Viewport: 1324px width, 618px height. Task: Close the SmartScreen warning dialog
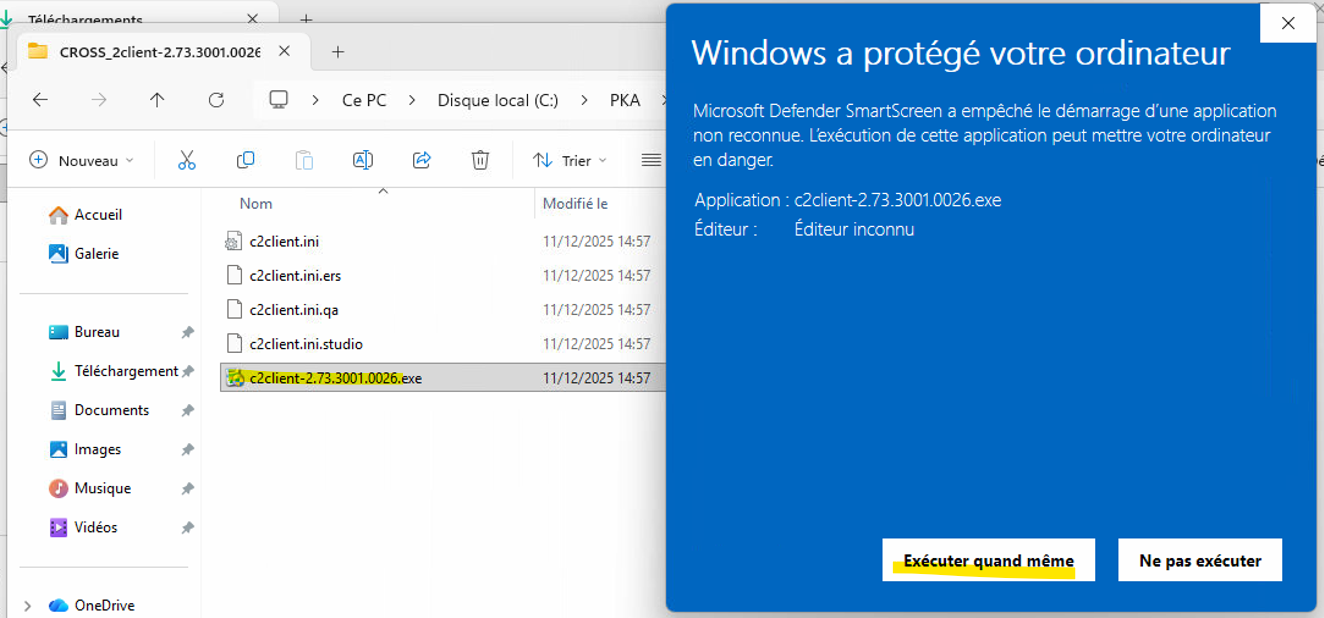pyautogui.click(x=1288, y=23)
